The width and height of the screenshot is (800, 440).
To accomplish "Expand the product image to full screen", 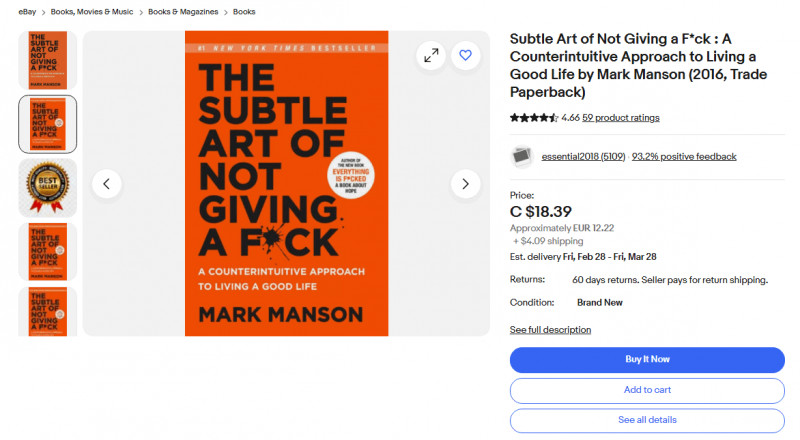I will 431,56.
